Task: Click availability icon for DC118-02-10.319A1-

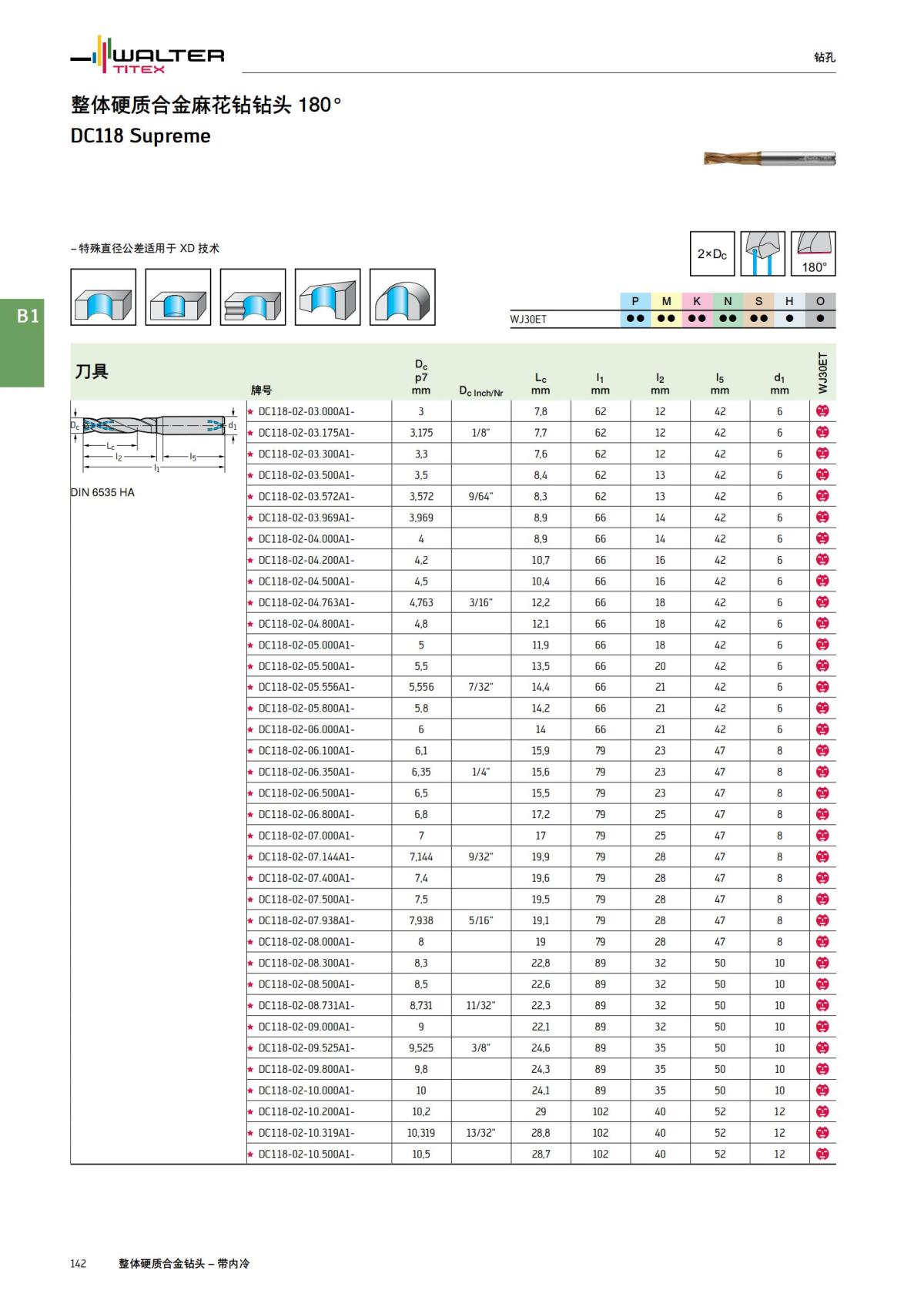Action: [x=822, y=1132]
